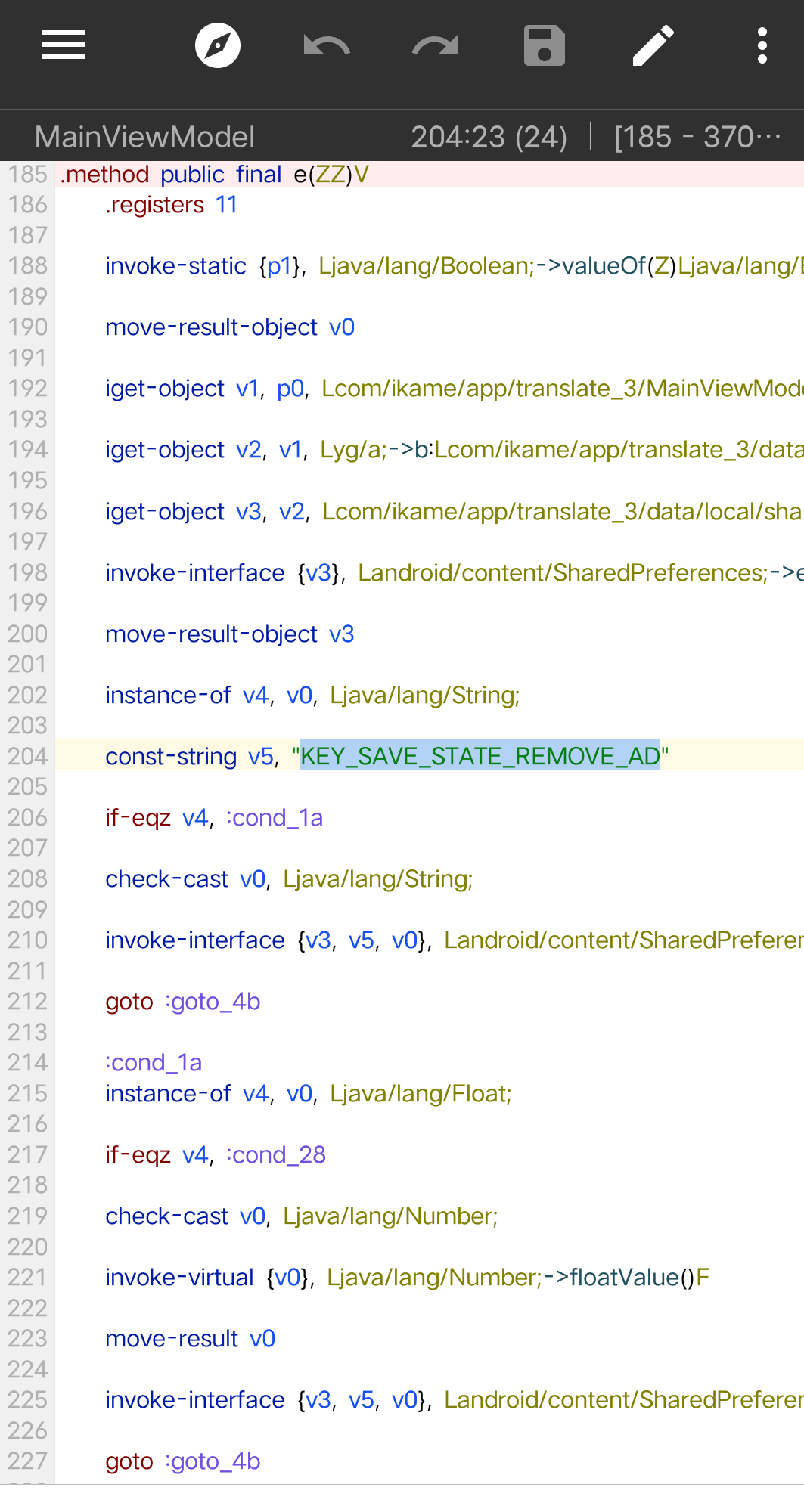
Task: Redo the last undone edit
Action: click(x=436, y=45)
